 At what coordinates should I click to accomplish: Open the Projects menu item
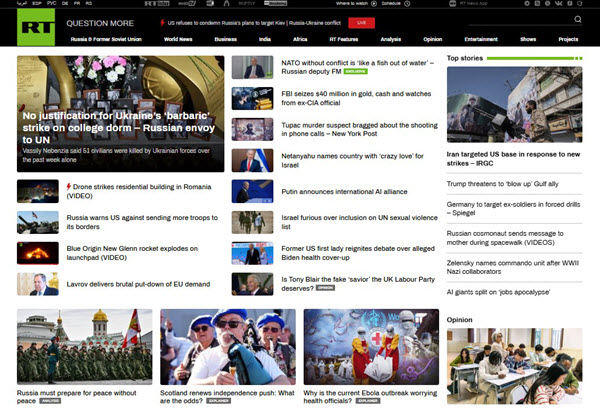tap(568, 39)
